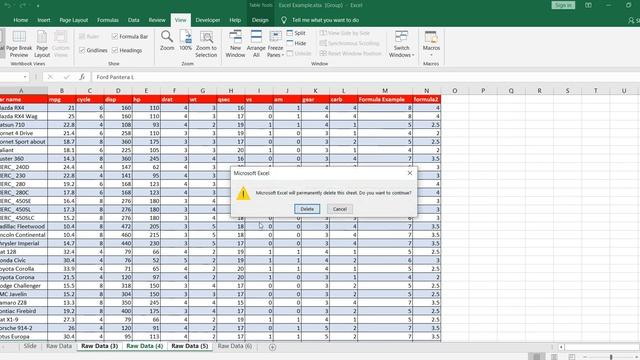Open Ribbon Display Options icon
640x360 pixels.
588,5
